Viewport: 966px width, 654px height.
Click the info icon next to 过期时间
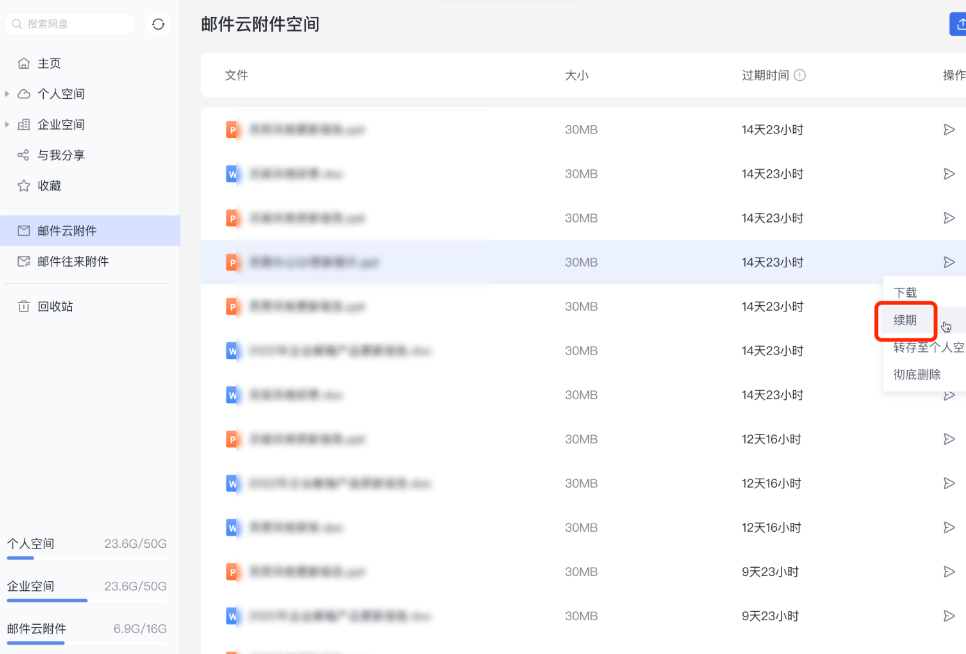[x=800, y=75]
